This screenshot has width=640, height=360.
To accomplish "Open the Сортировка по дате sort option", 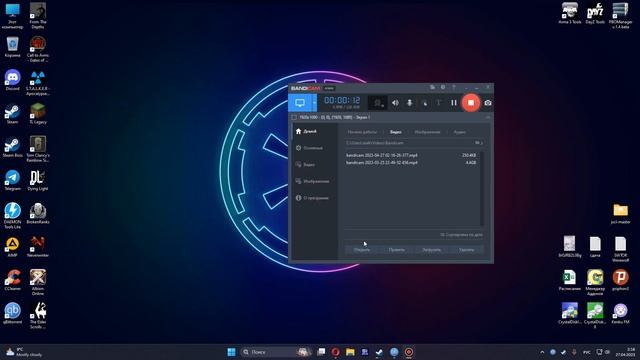I will (x=461, y=235).
